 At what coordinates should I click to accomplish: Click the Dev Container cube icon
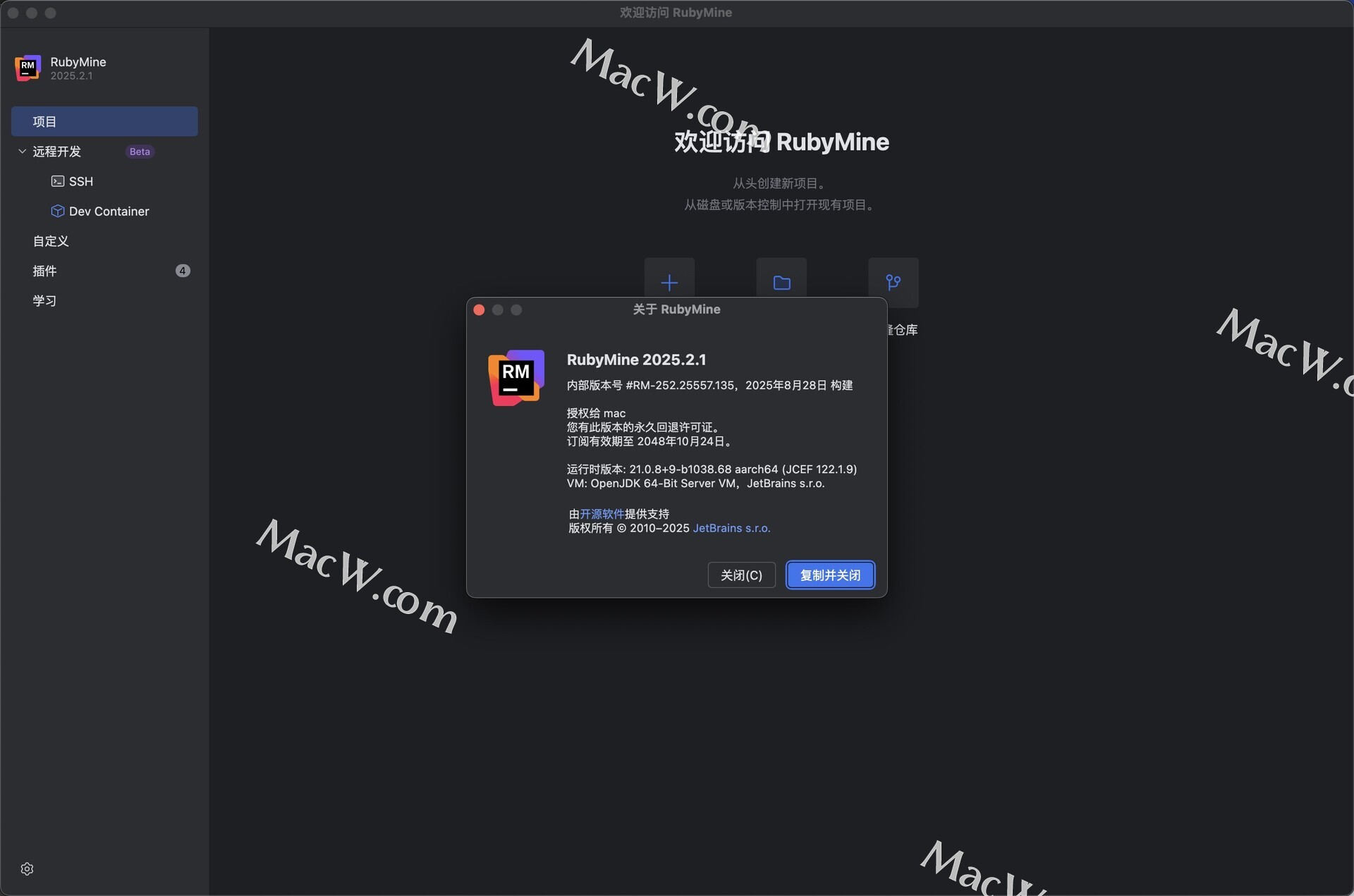(58, 211)
